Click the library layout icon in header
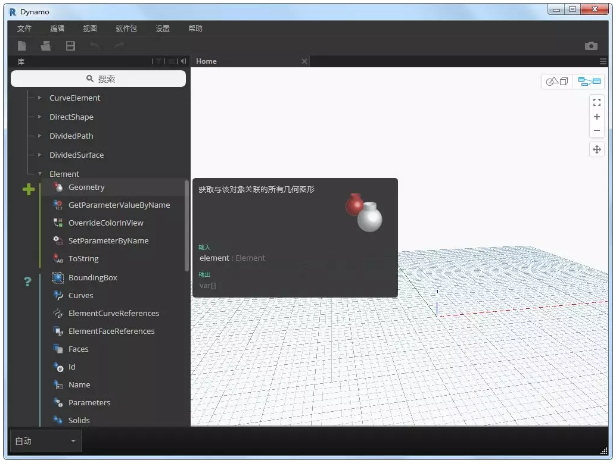Viewport: 616px width, 468px height. 171,61
